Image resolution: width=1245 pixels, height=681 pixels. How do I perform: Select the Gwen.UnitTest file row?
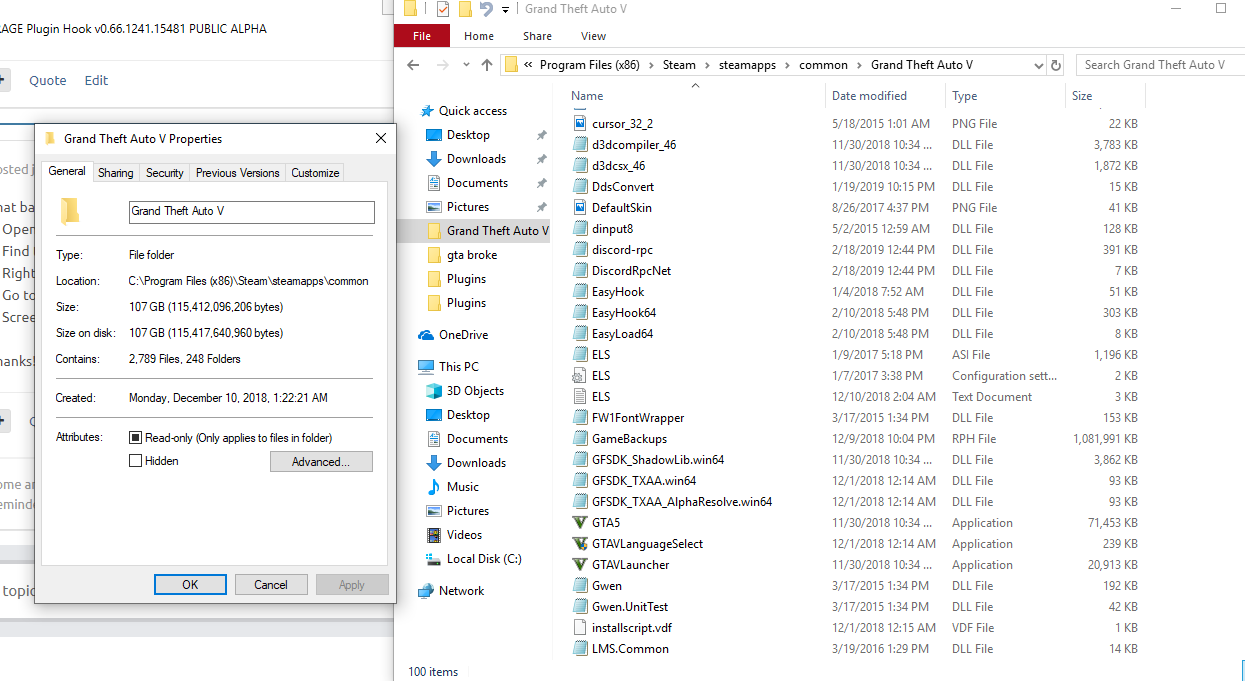855,606
